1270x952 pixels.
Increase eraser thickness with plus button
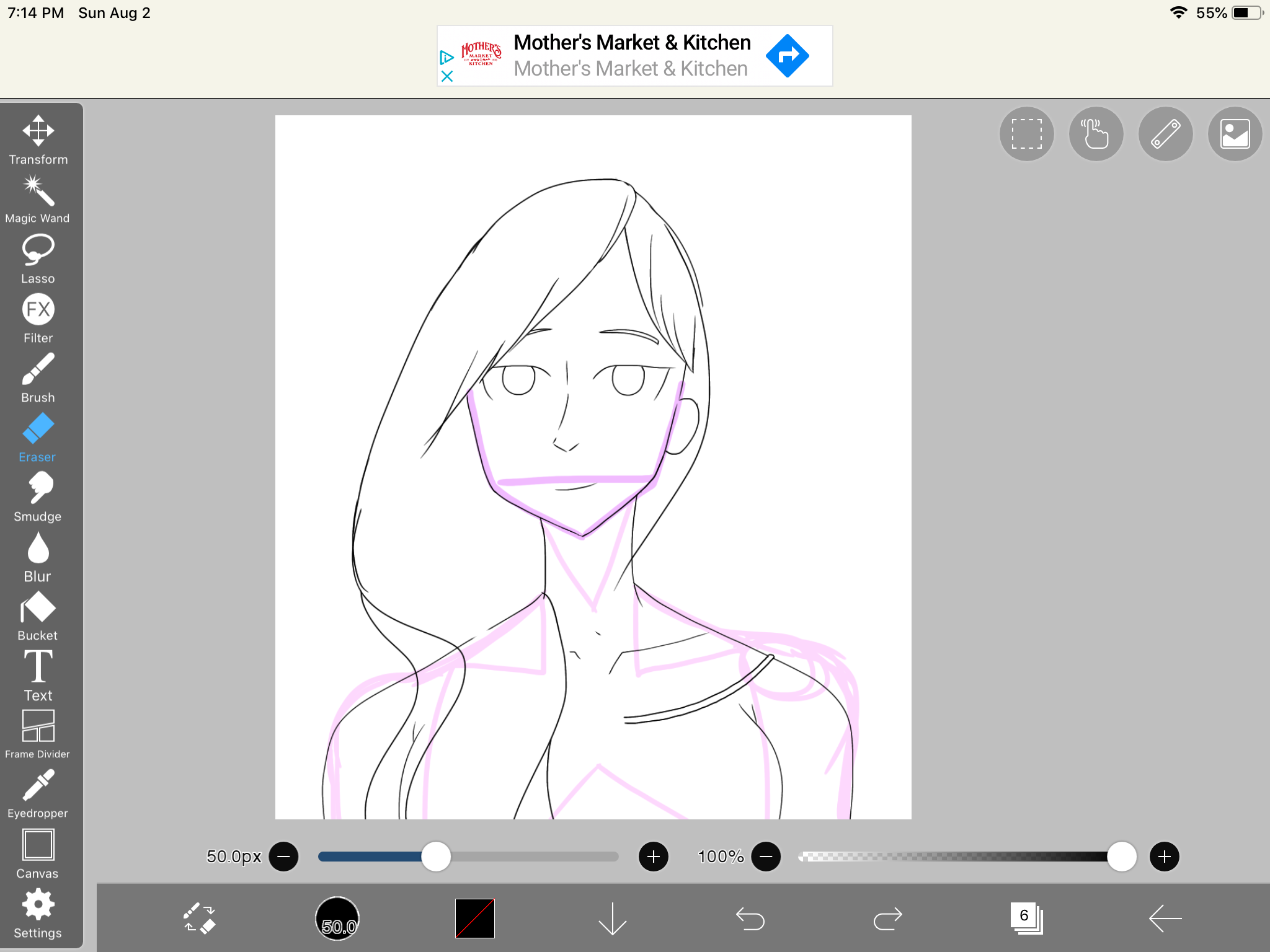pos(653,857)
